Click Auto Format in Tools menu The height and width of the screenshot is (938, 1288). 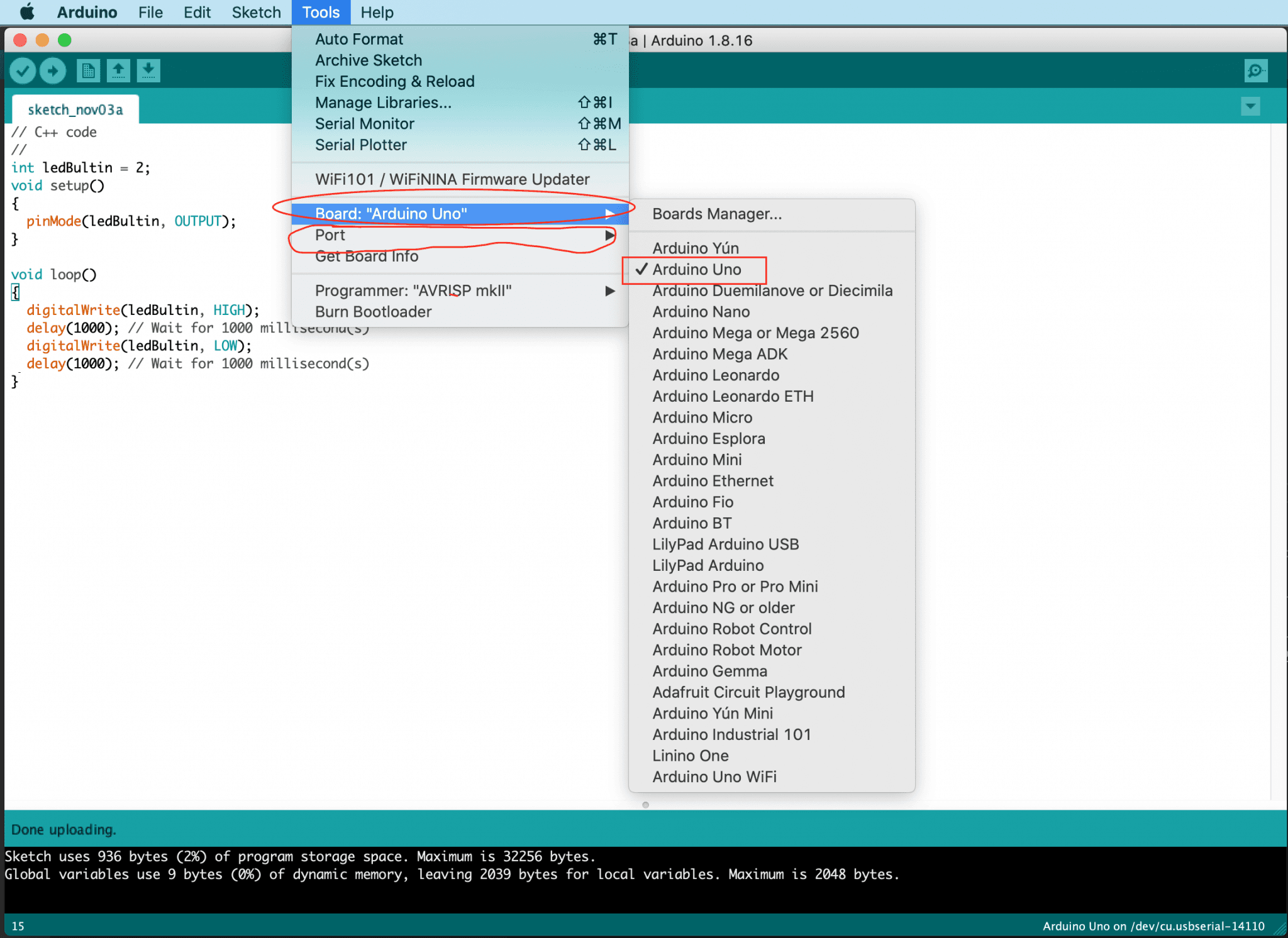[460, 40]
